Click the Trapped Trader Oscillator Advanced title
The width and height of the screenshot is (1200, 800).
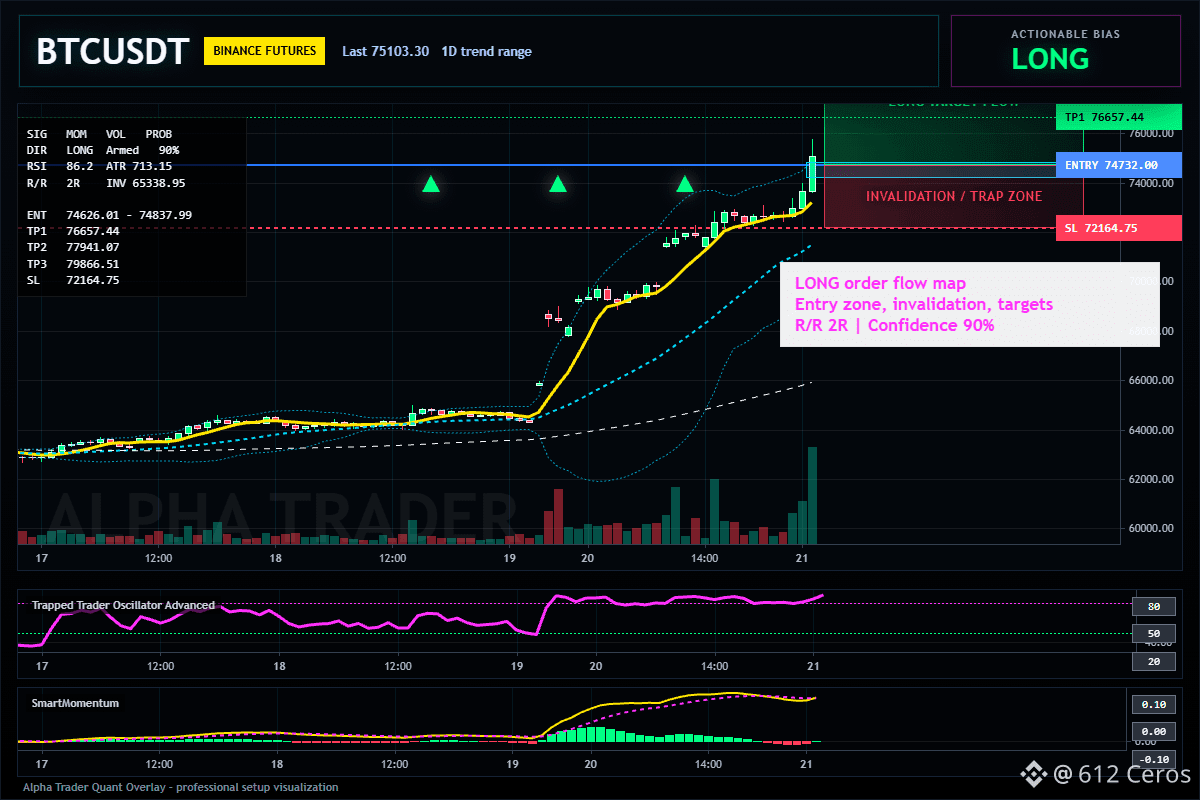(123, 605)
